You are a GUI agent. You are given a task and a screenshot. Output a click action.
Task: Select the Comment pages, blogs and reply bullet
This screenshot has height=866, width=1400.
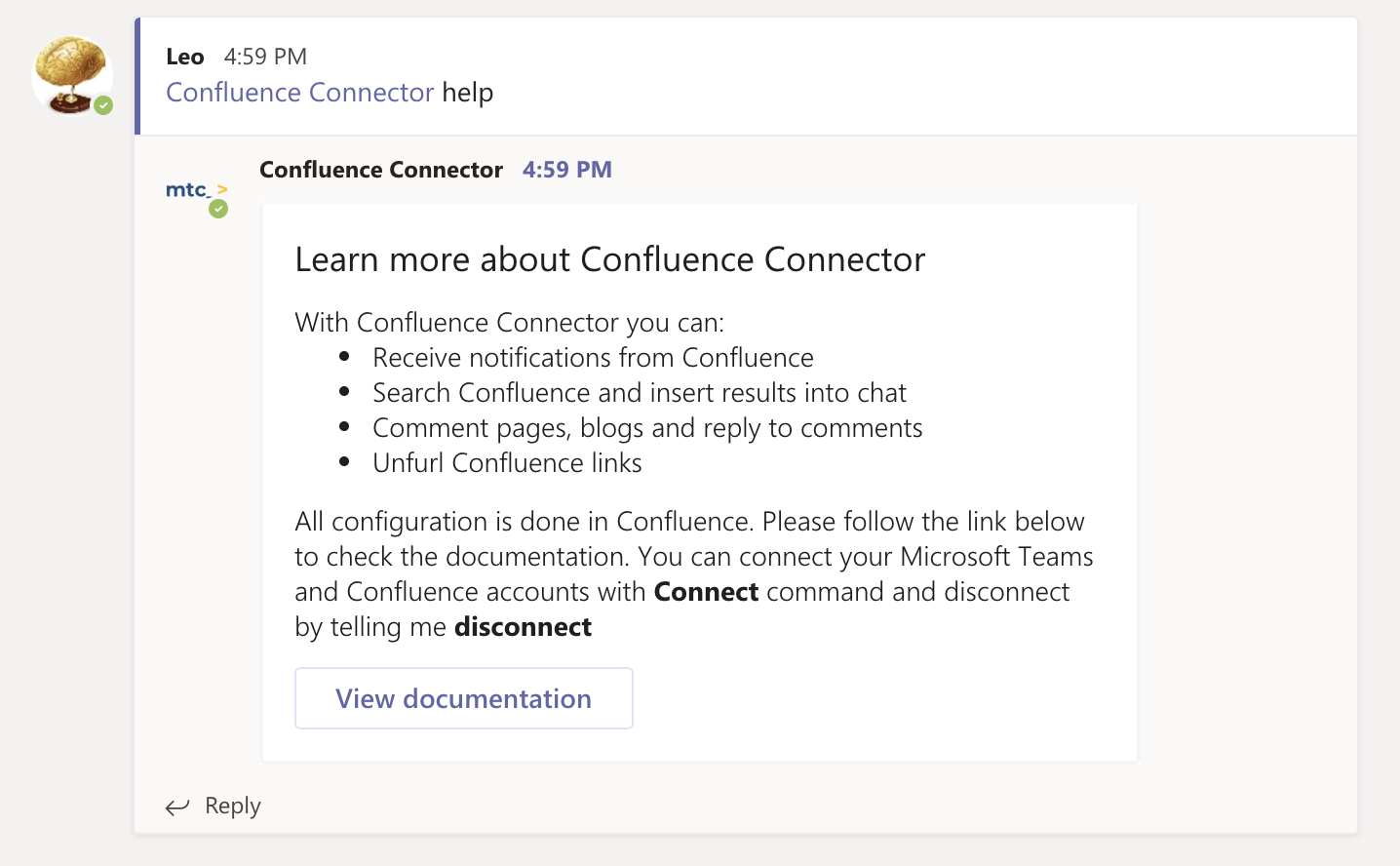(x=646, y=428)
